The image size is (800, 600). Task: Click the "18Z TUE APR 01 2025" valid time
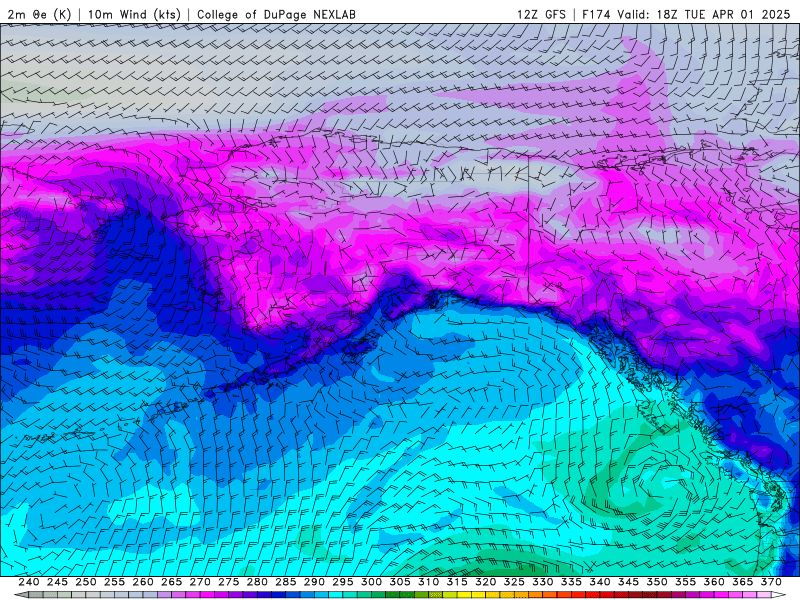pos(723,14)
